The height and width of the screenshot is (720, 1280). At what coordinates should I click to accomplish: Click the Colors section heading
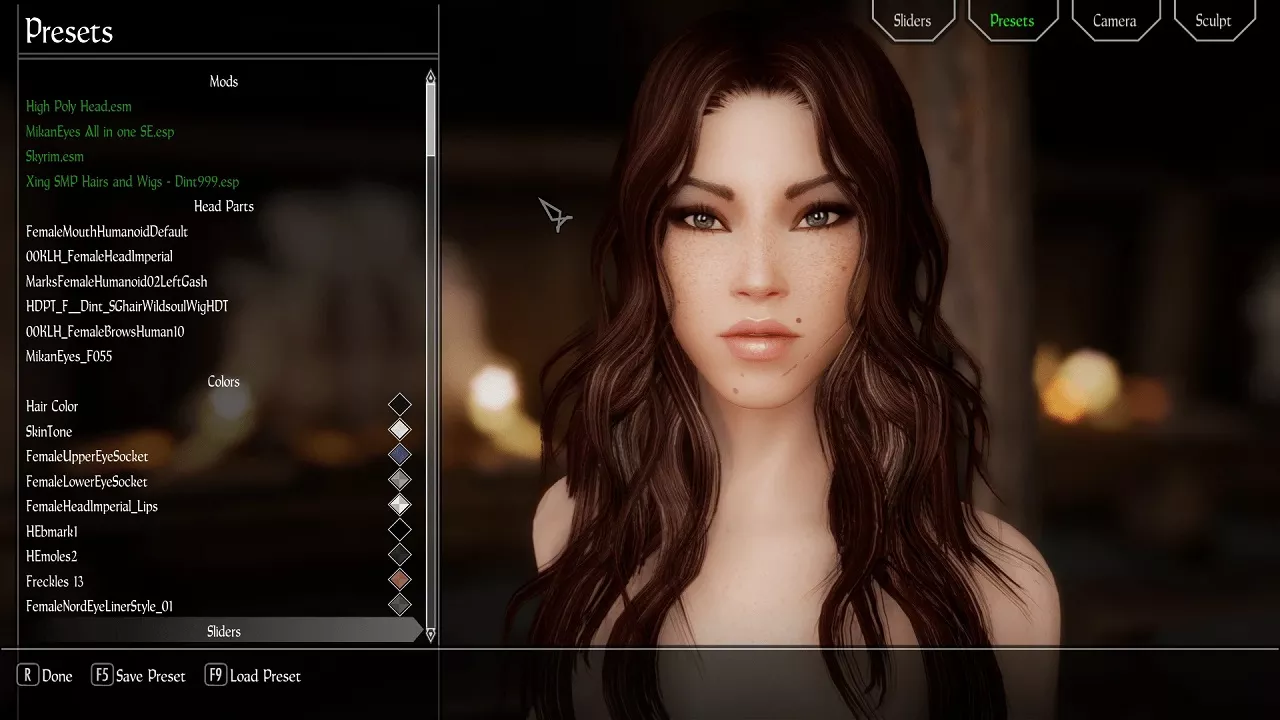[x=224, y=381]
